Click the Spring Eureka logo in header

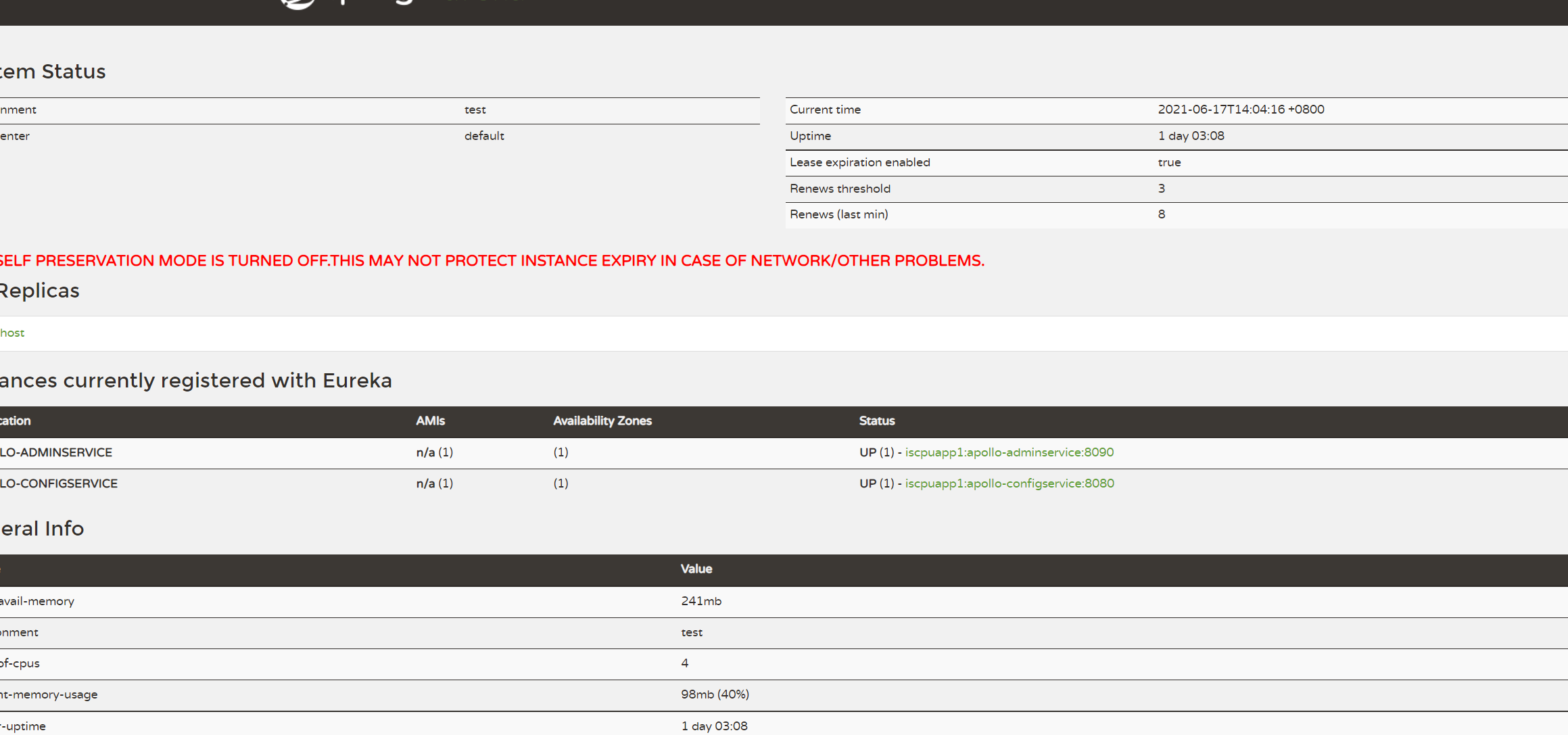(298, 3)
